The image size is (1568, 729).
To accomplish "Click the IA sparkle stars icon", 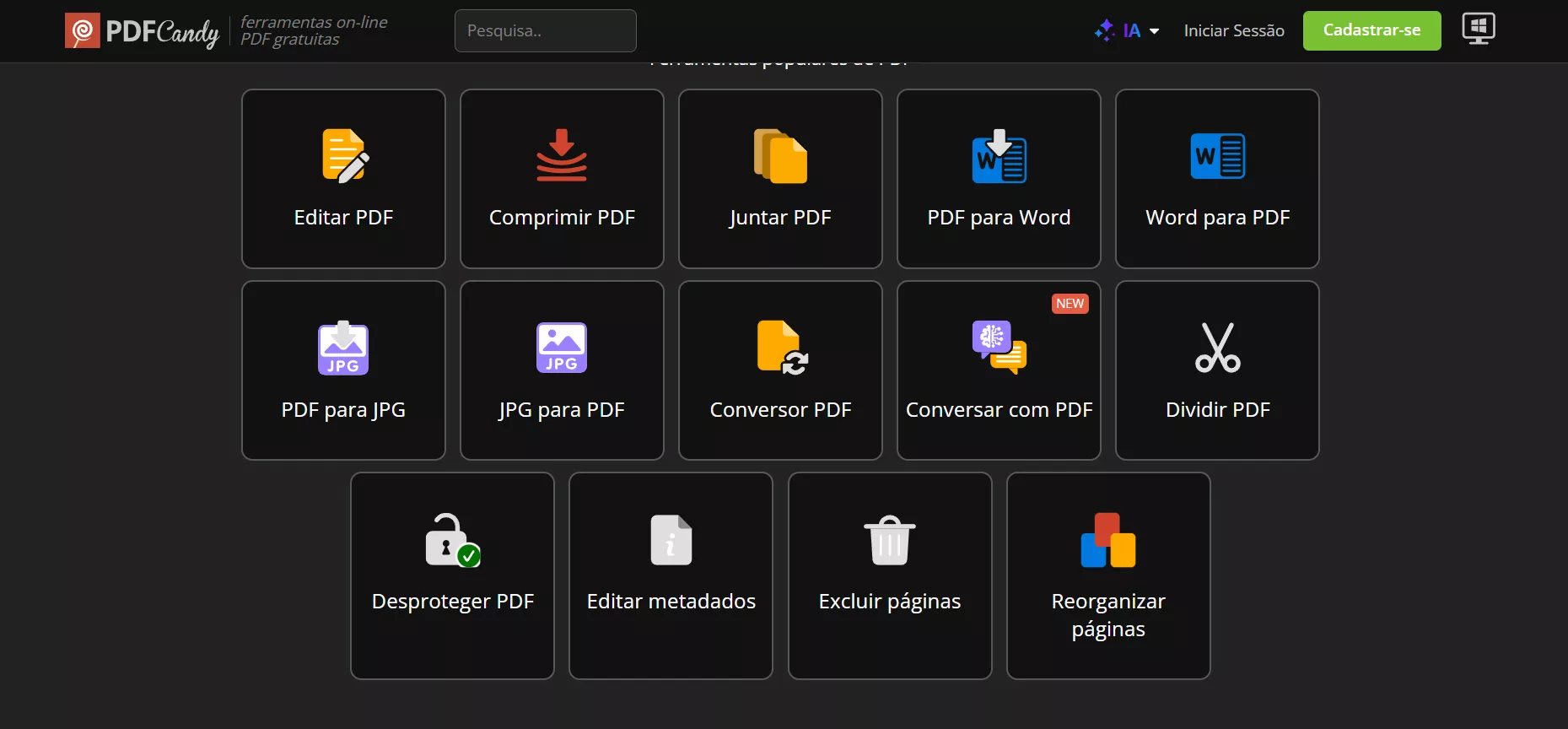I will click(1105, 30).
